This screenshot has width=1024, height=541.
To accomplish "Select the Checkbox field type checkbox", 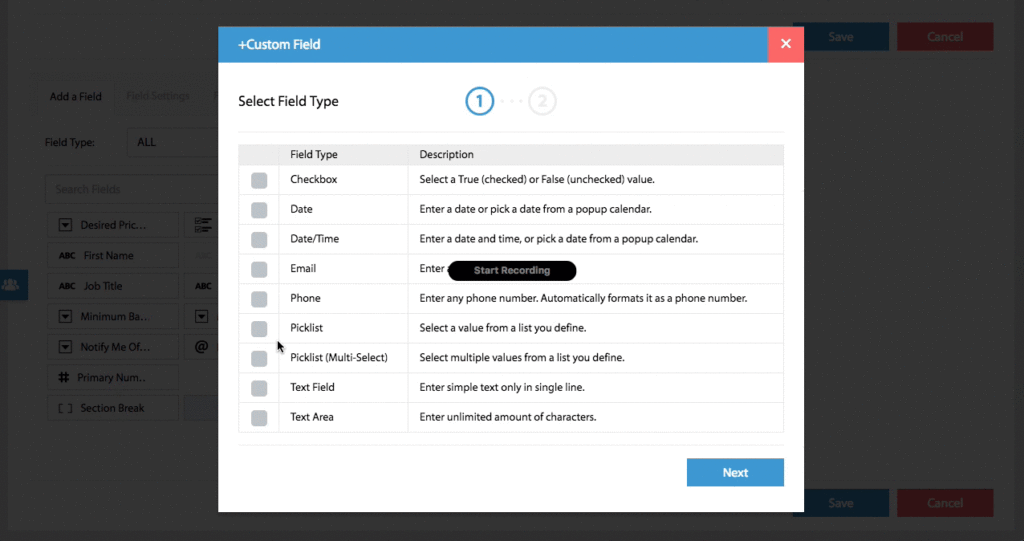I will (x=259, y=180).
